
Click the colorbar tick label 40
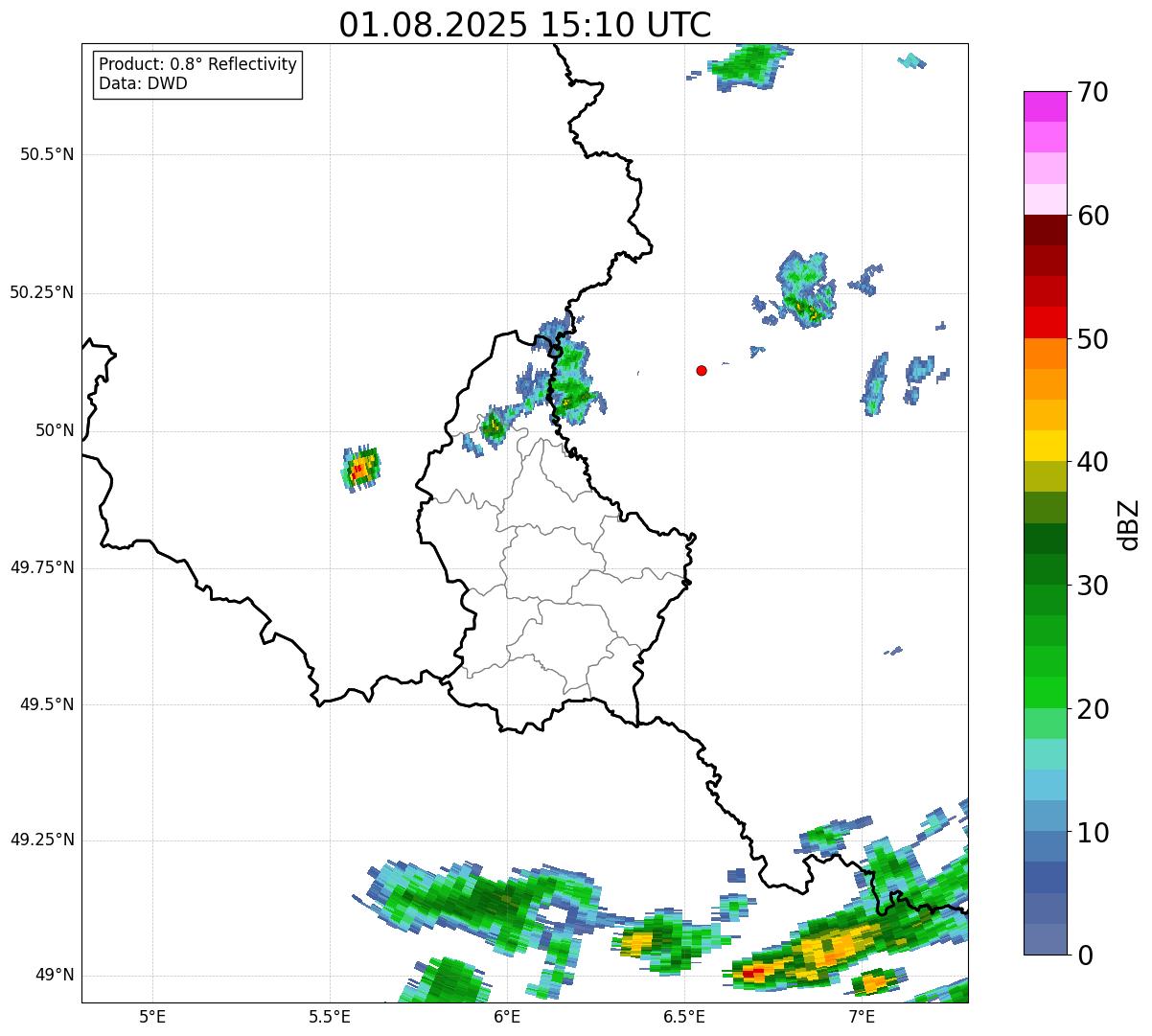click(x=1093, y=462)
